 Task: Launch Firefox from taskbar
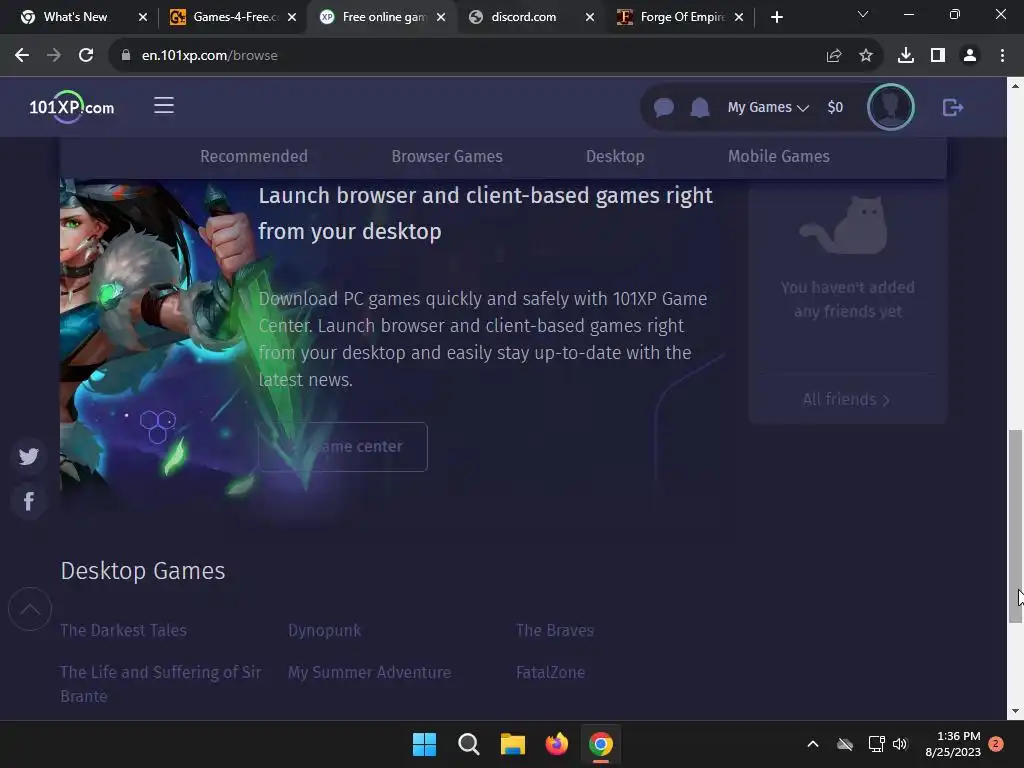556,744
